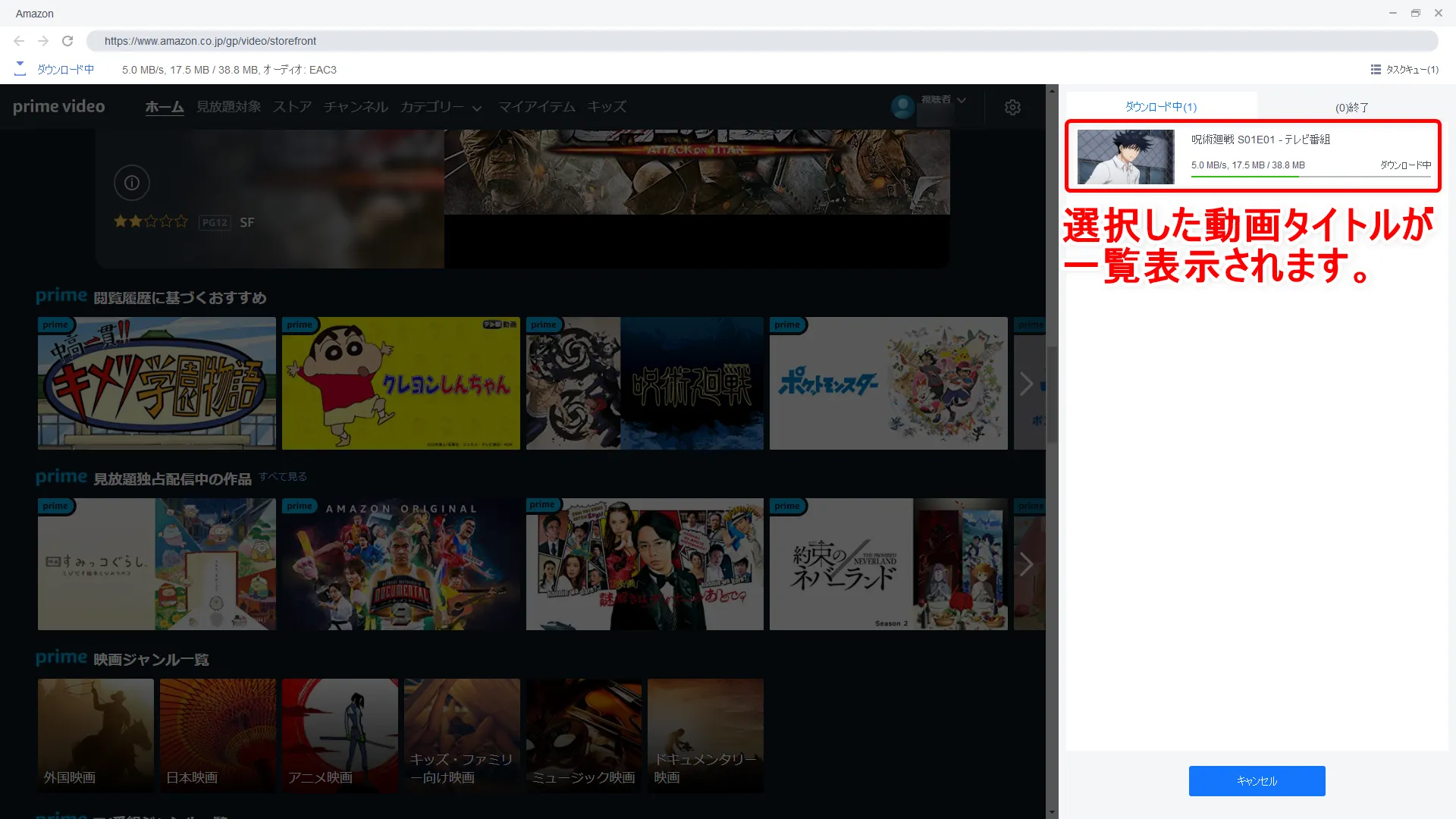Open the Attack on Titan hero banner

pyautogui.click(x=697, y=172)
